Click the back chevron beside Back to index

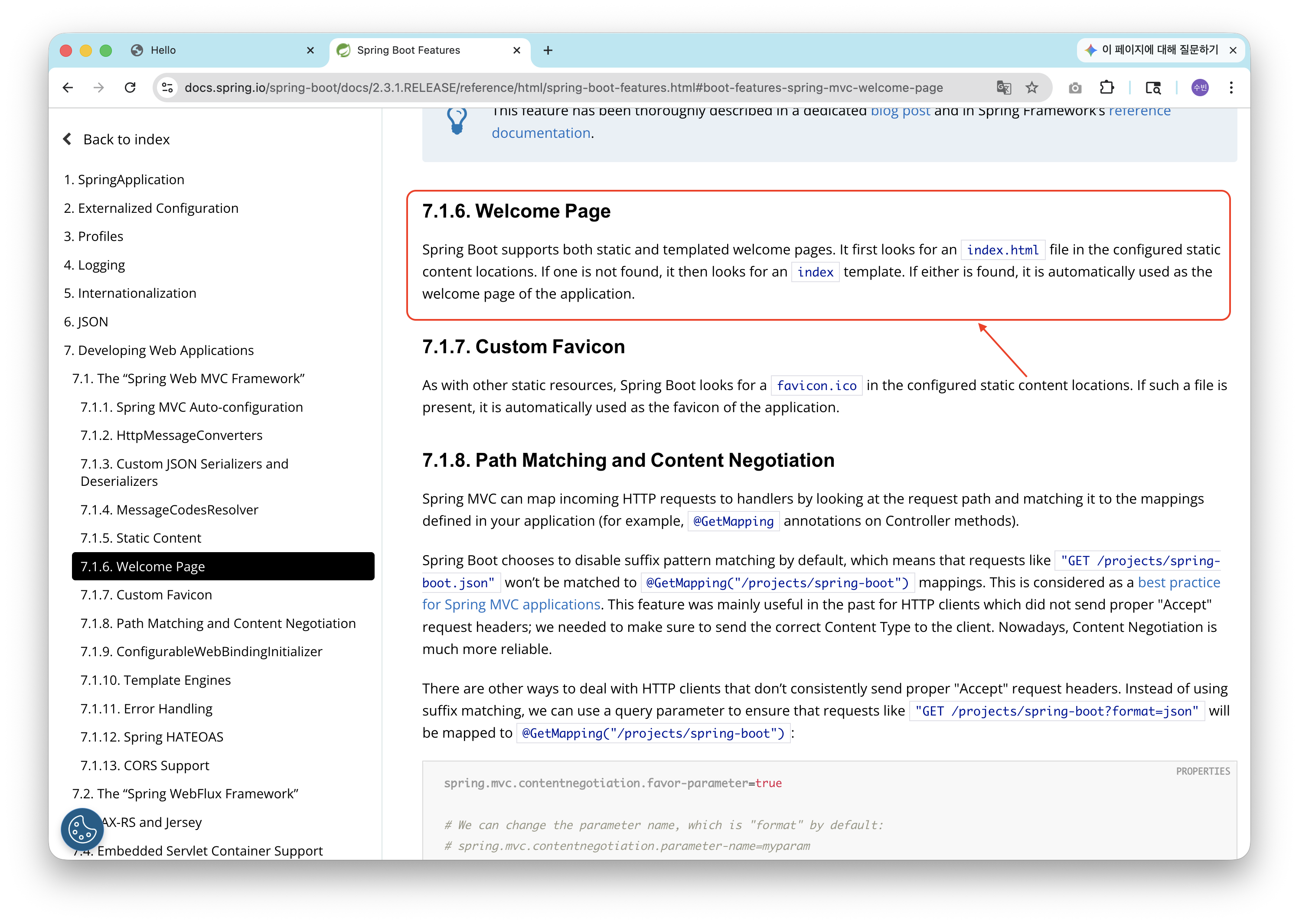[x=67, y=139]
